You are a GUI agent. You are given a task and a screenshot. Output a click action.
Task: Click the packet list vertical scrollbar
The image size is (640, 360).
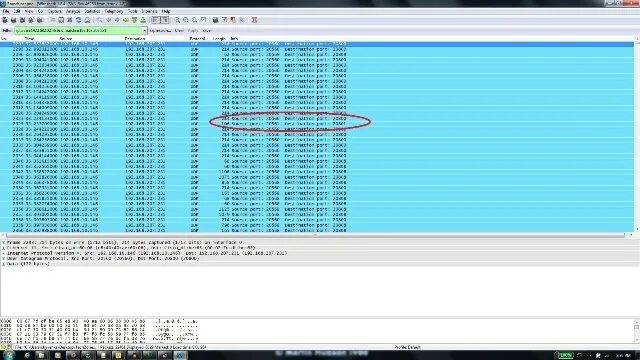tap(637, 135)
